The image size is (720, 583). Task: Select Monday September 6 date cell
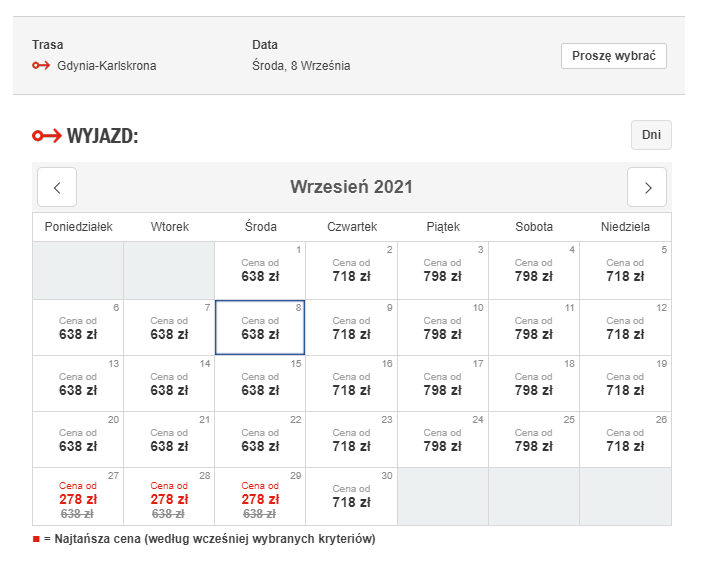click(x=78, y=327)
